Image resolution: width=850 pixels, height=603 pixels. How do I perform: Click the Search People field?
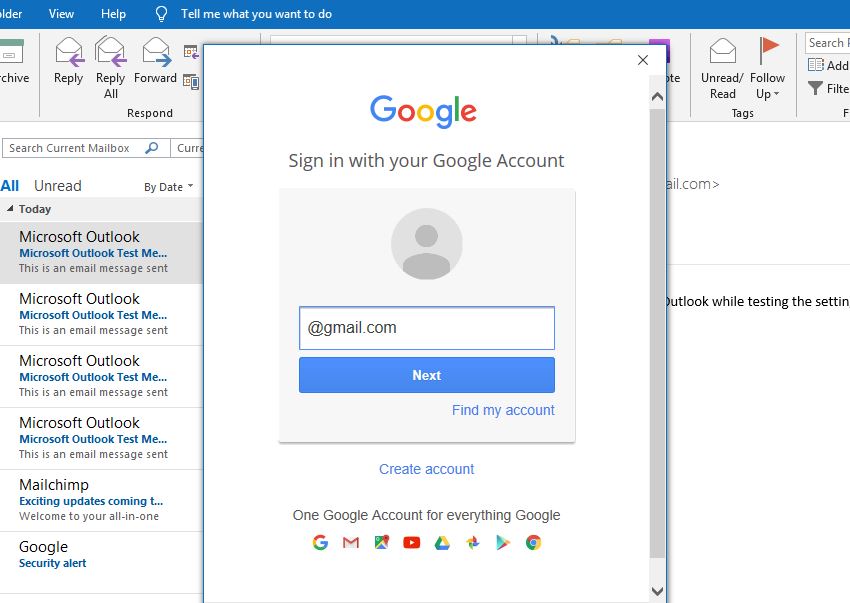(x=827, y=43)
